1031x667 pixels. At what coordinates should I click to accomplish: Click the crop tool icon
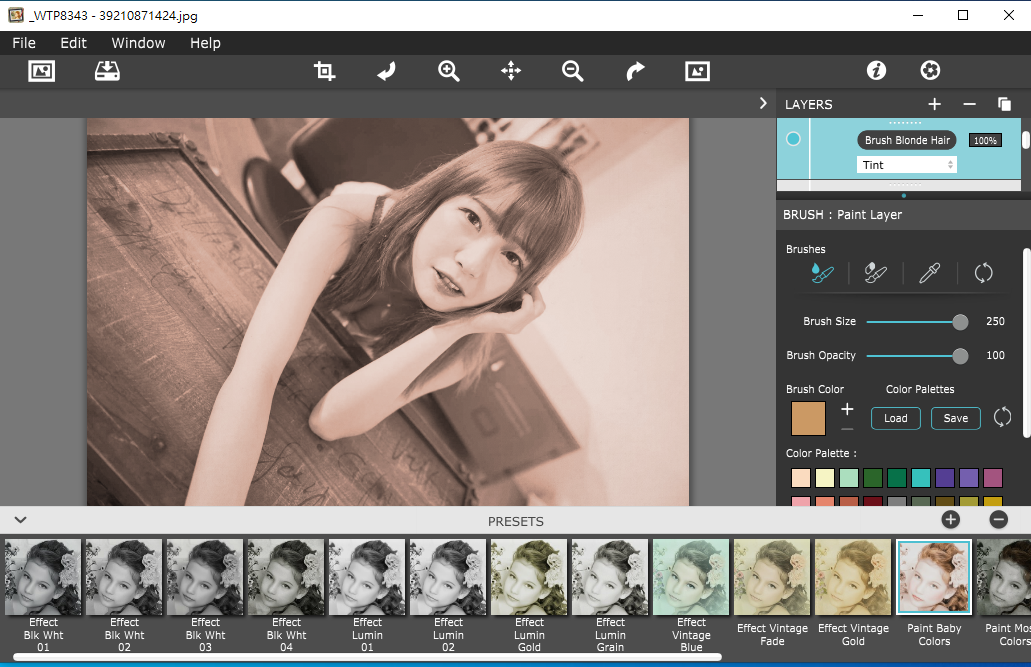tap(325, 71)
